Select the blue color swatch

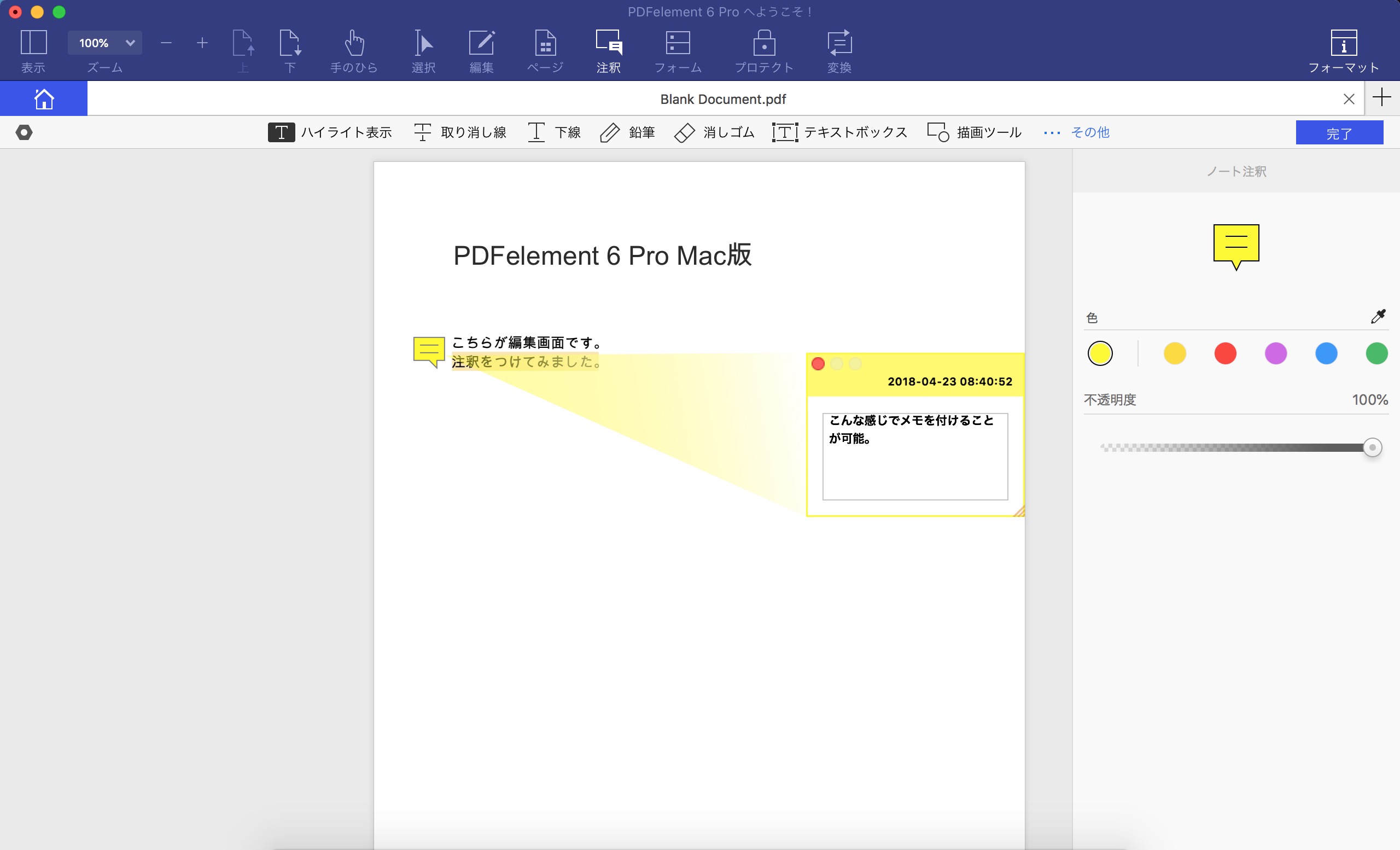point(1327,353)
